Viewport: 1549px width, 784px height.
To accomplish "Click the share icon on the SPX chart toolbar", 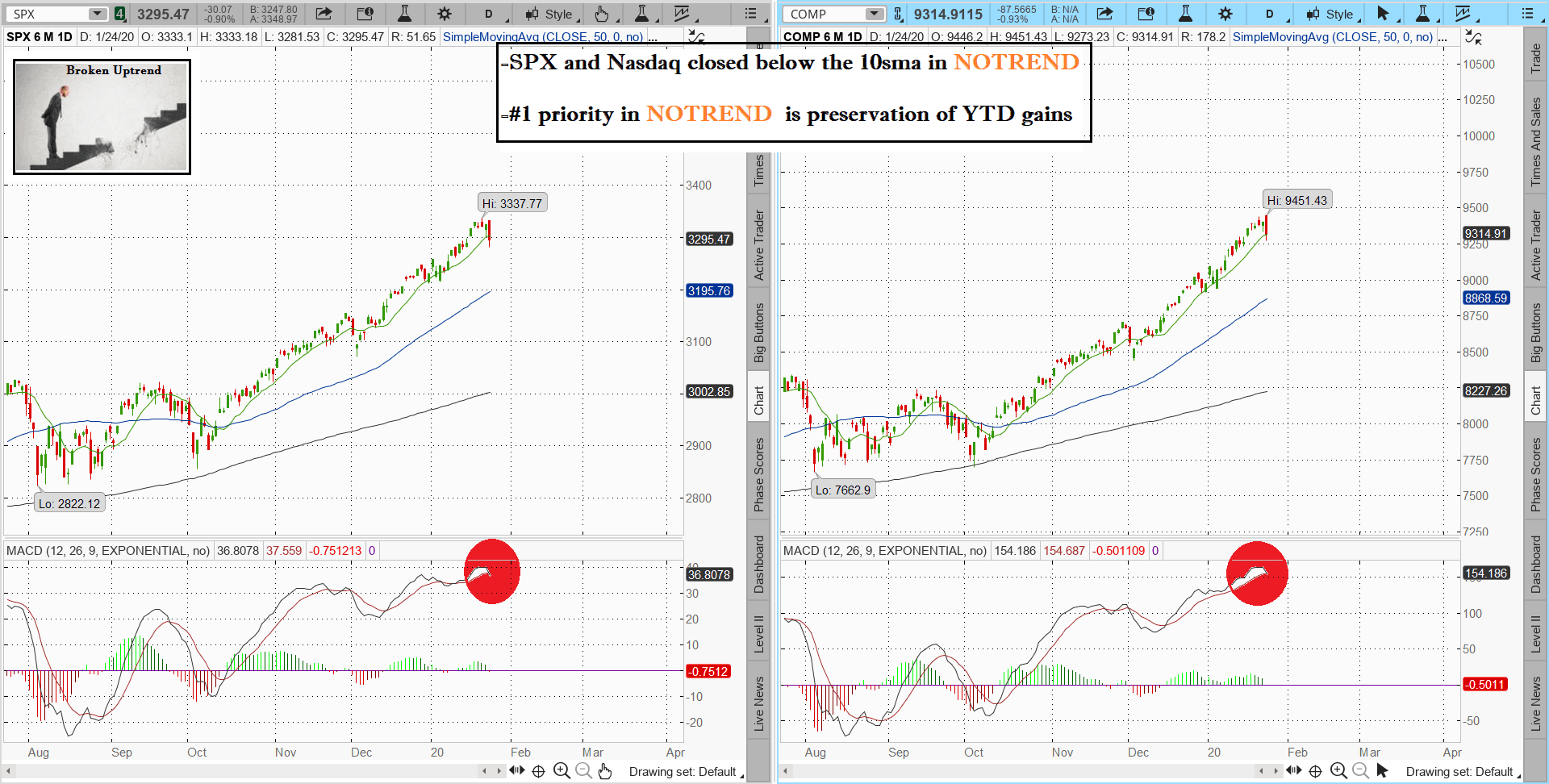I will click(x=324, y=14).
